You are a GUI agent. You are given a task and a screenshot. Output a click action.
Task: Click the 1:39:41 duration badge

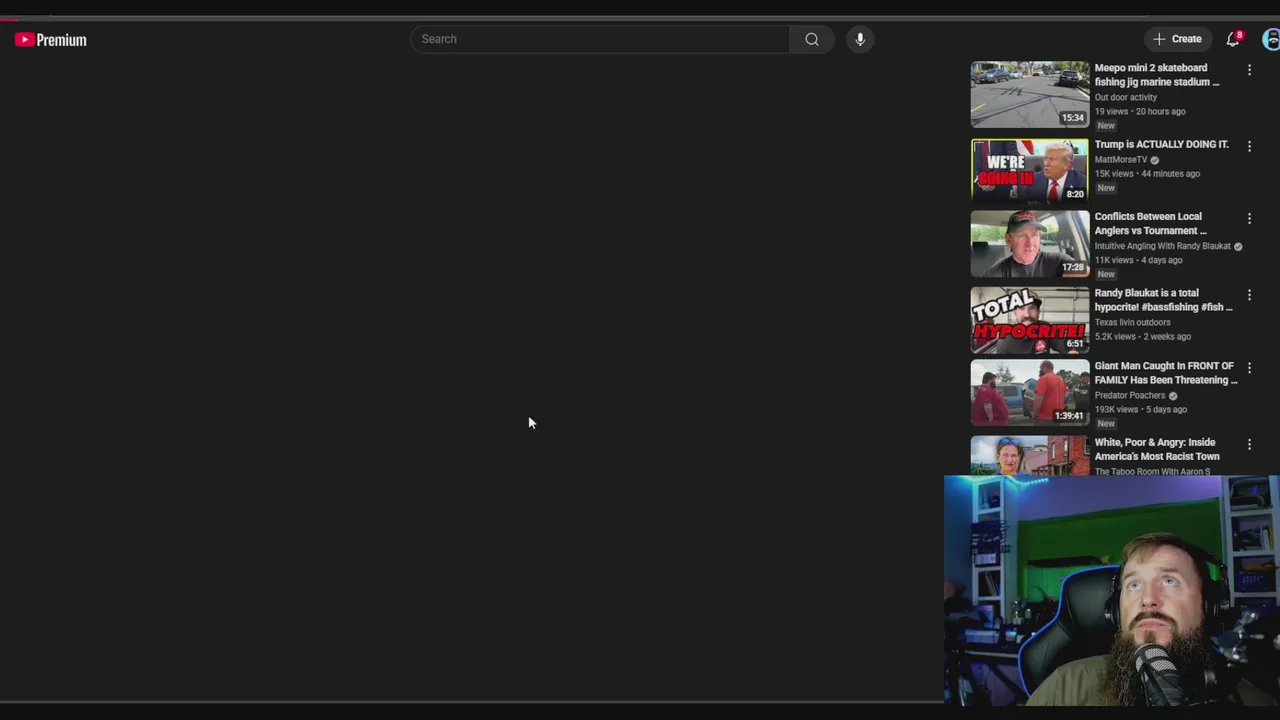(1069, 416)
